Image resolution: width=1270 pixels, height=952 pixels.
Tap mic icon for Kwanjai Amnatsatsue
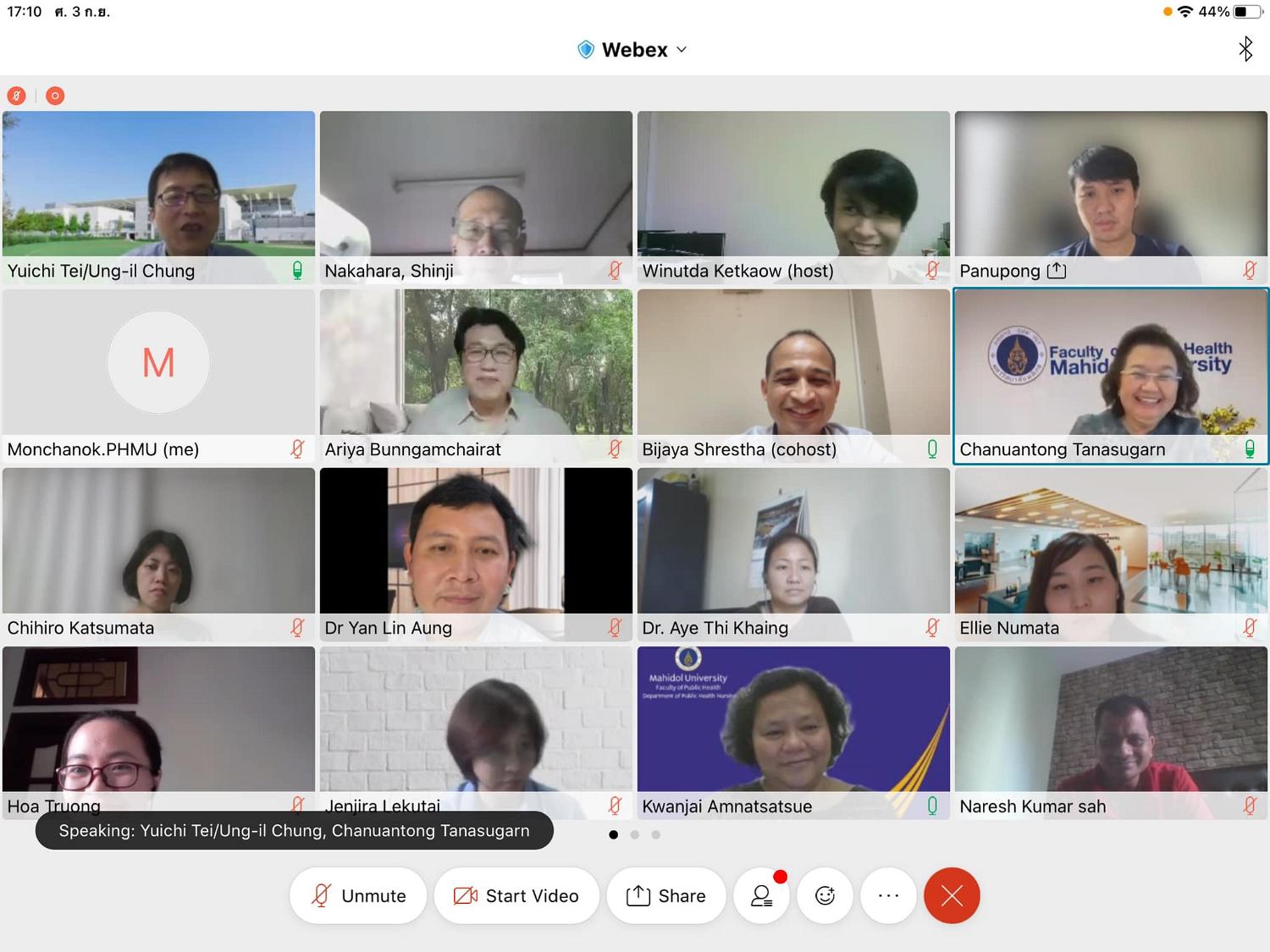pos(932,806)
